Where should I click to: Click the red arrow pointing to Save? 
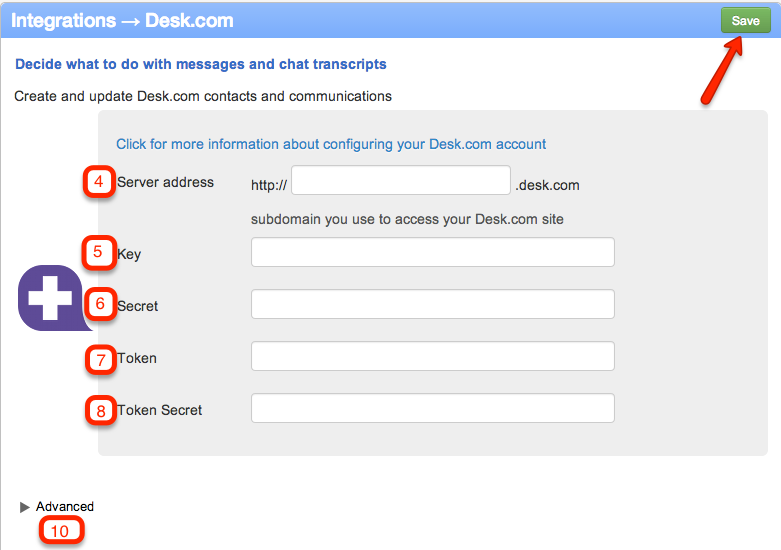point(722,70)
